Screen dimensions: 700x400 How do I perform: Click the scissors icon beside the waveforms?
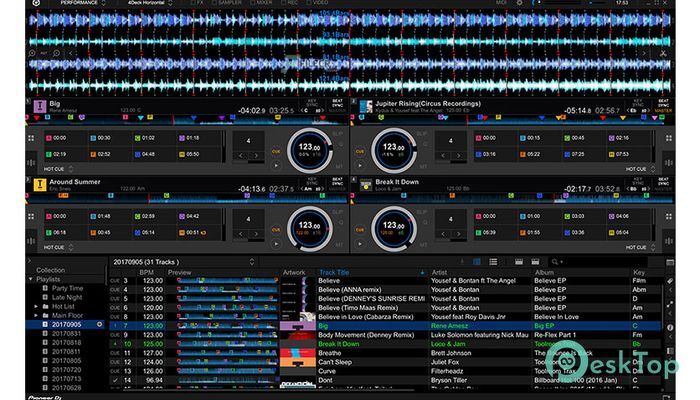(x=663, y=53)
